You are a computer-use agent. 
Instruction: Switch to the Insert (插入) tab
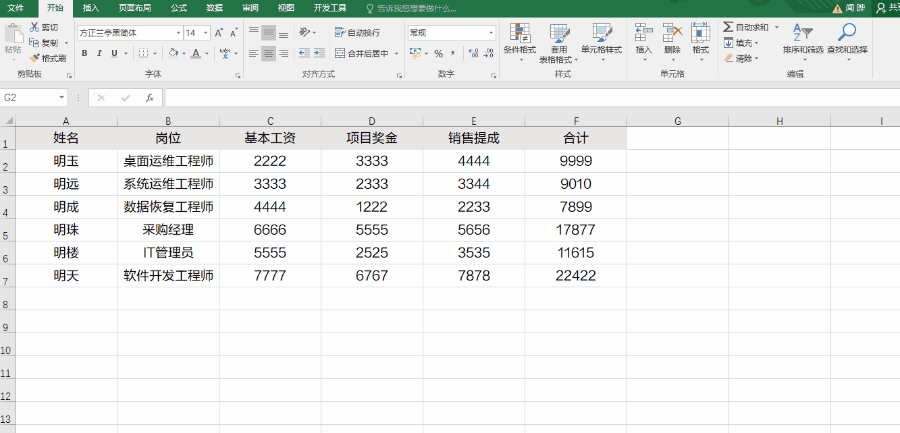pyautogui.click(x=91, y=8)
